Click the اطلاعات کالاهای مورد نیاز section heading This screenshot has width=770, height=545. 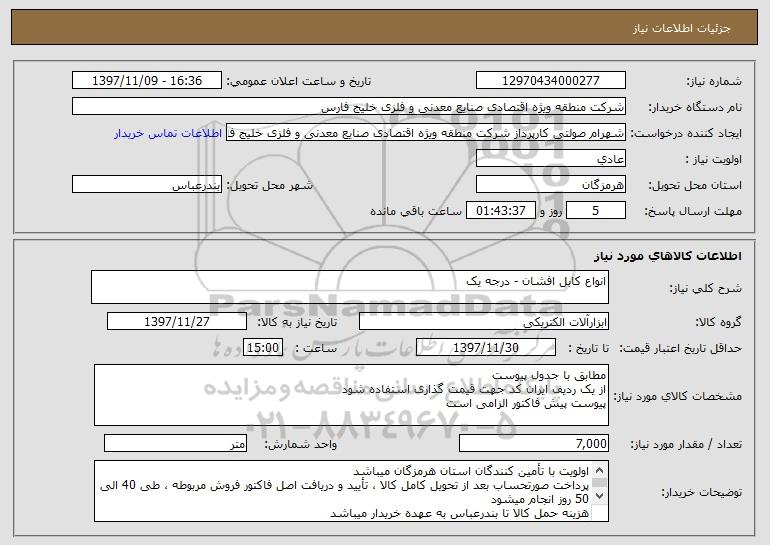point(667,256)
